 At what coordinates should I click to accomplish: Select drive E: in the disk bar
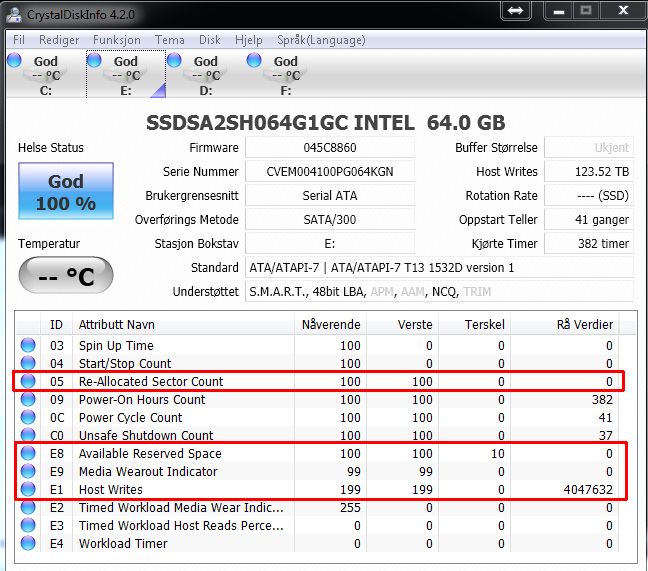pos(126,75)
